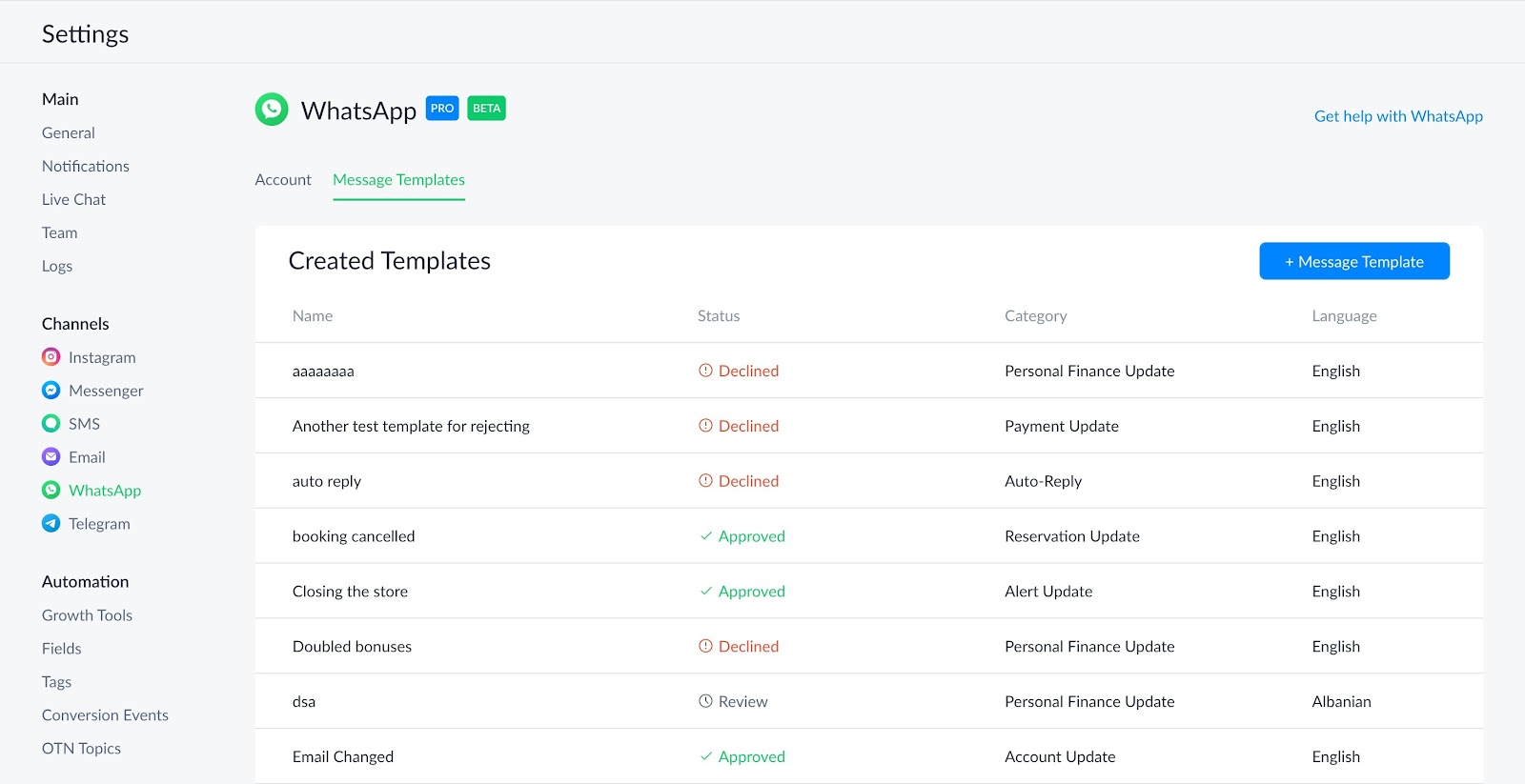1525x784 pixels.
Task: Select the Closing the store template
Action: (350, 592)
